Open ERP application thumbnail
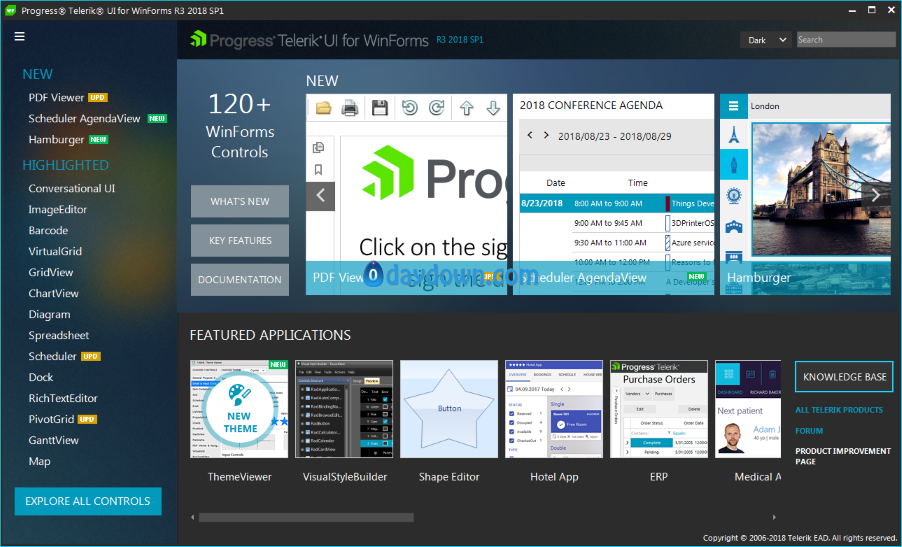The width and height of the screenshot is (902, 547). [x=659, y=409]
